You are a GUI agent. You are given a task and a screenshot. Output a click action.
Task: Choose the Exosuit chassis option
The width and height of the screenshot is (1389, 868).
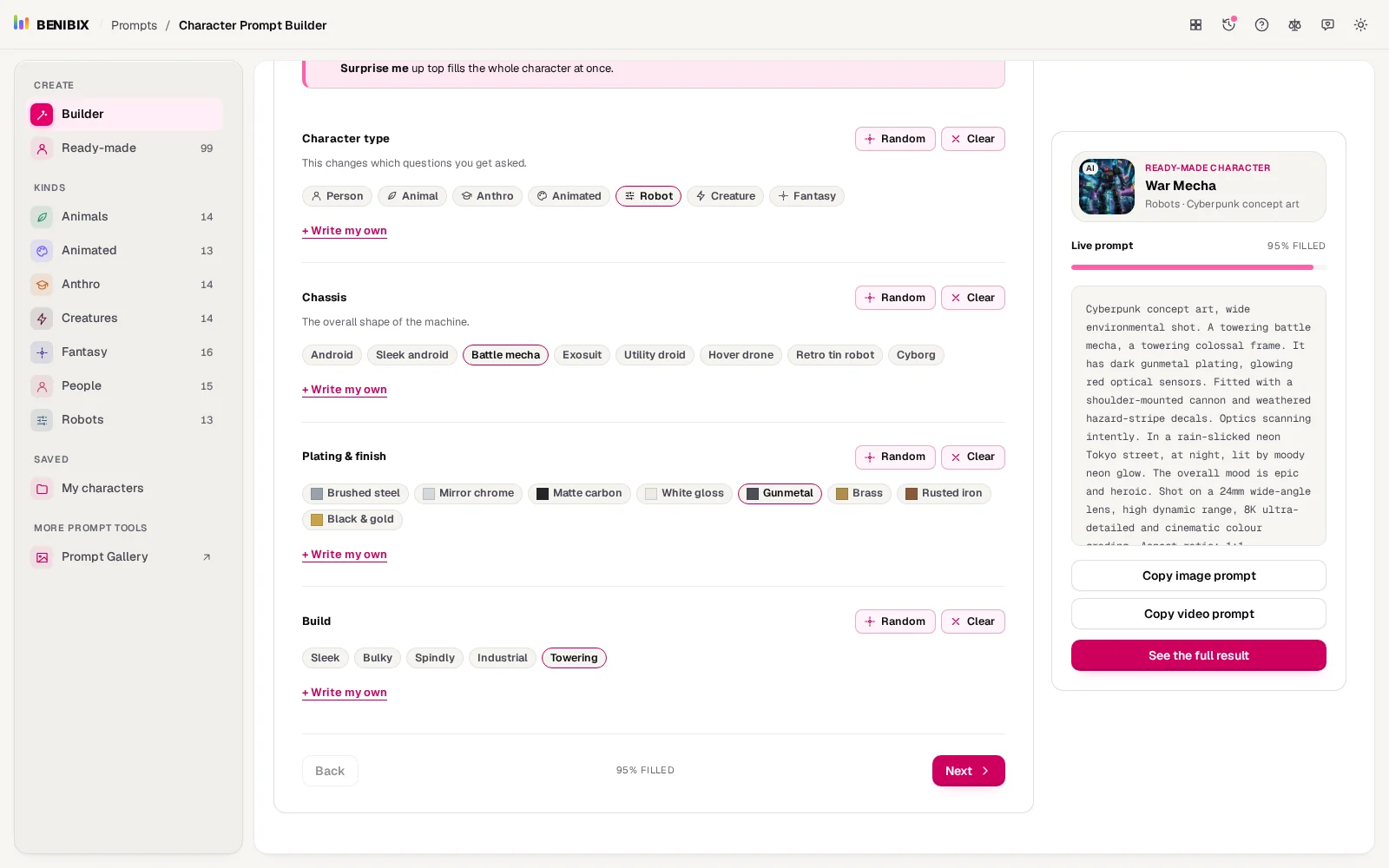[582, 355]
